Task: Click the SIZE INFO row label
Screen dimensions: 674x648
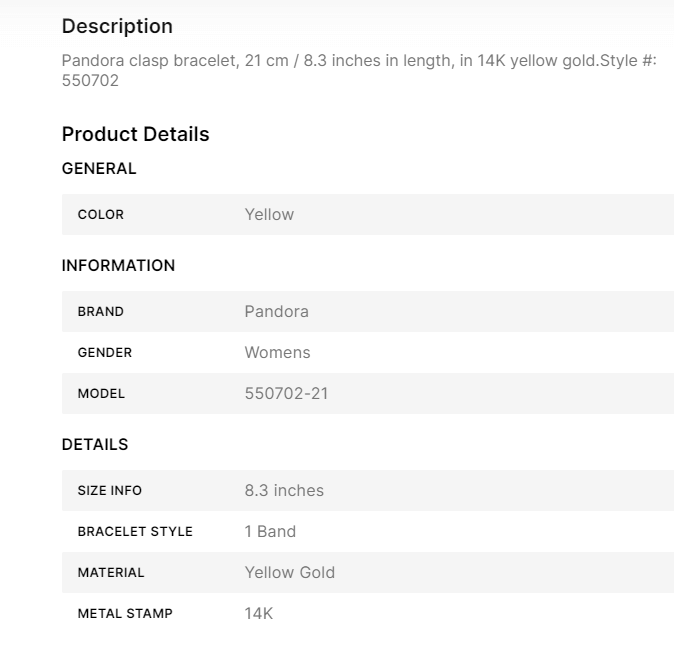Action: (110, 491)
